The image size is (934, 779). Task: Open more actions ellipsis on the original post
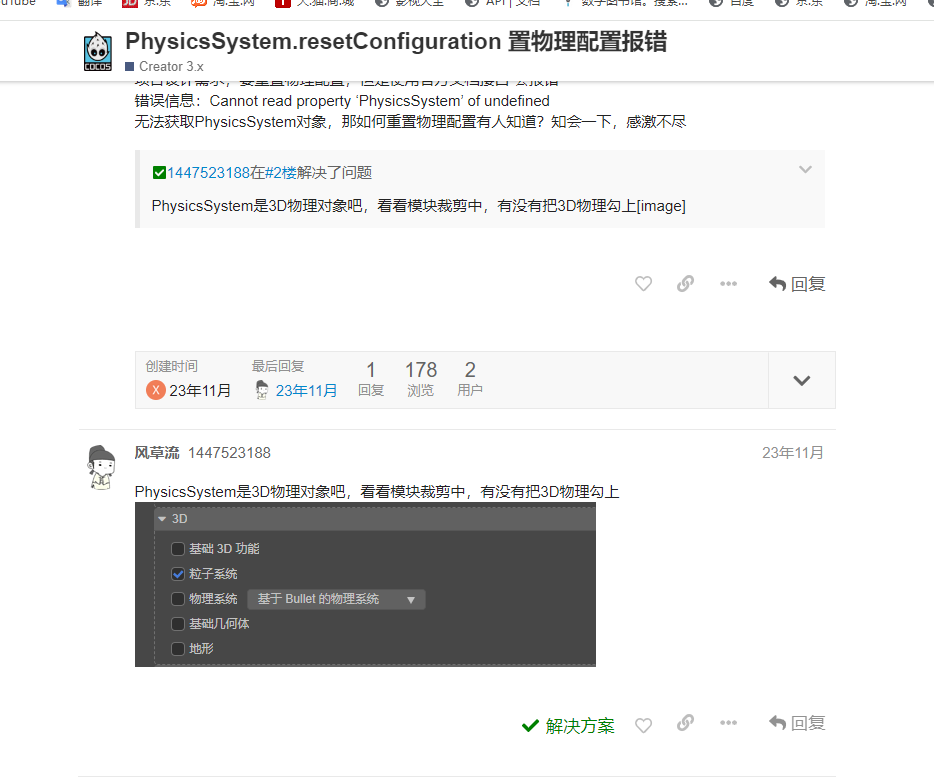pos(728,283)
